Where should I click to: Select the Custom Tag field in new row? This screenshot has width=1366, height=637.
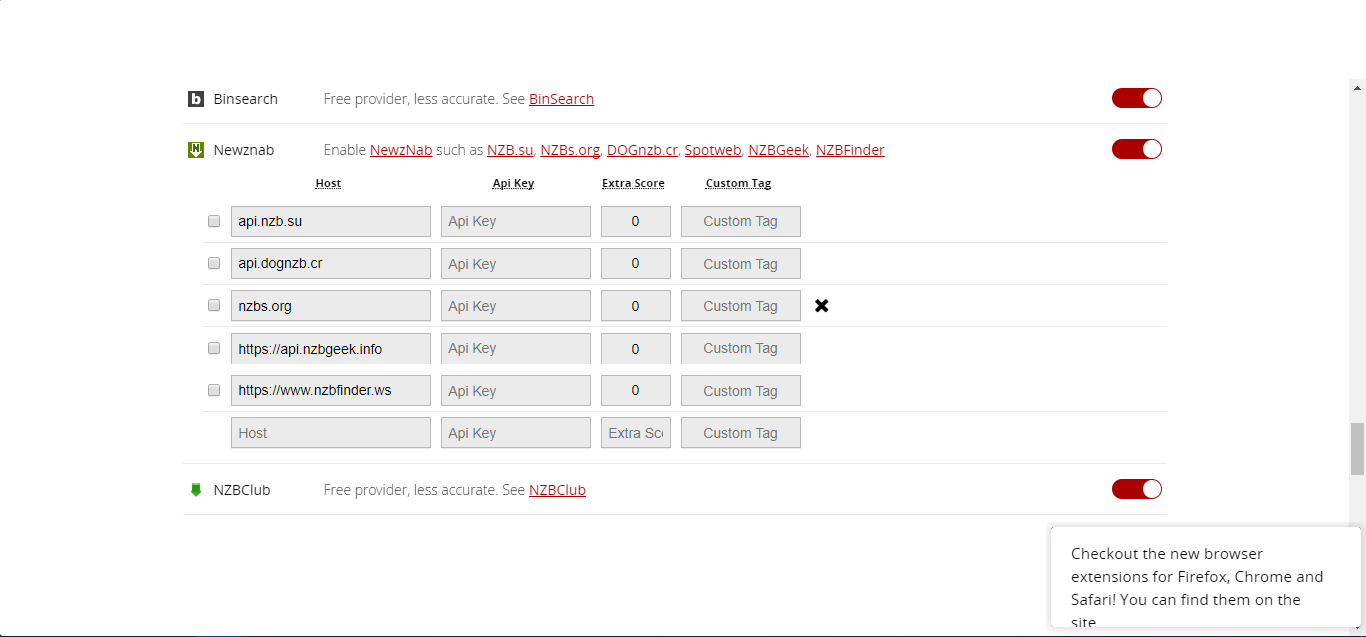coord(741,433)
